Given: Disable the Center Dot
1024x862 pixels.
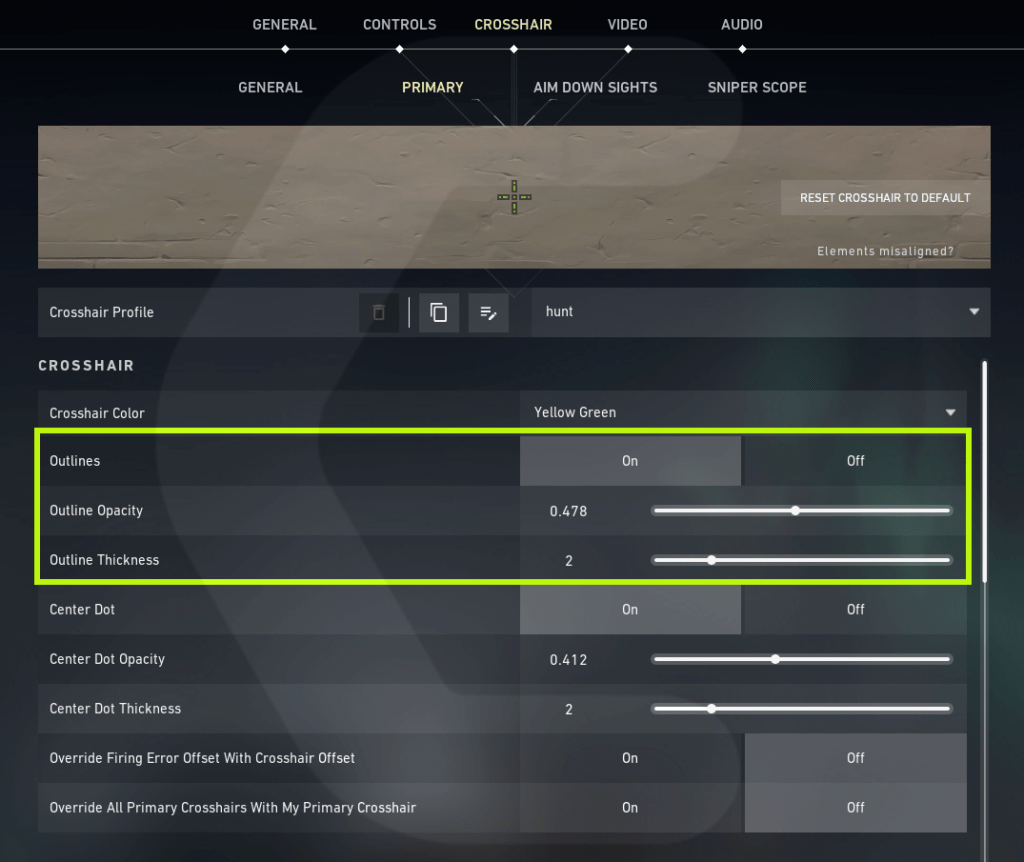Looking at the screenshot, I should [x=855, y=609].
